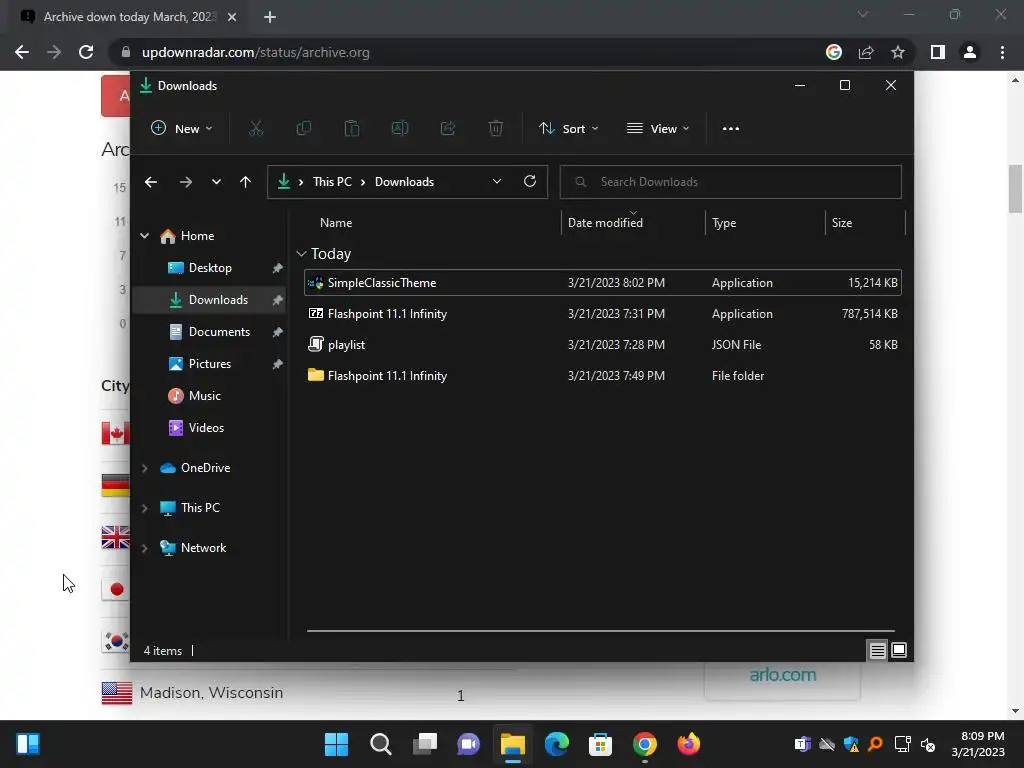Viewport: 1024px width, 768px height.
Task: Reload the Chrome page
Action: [86, 52]
